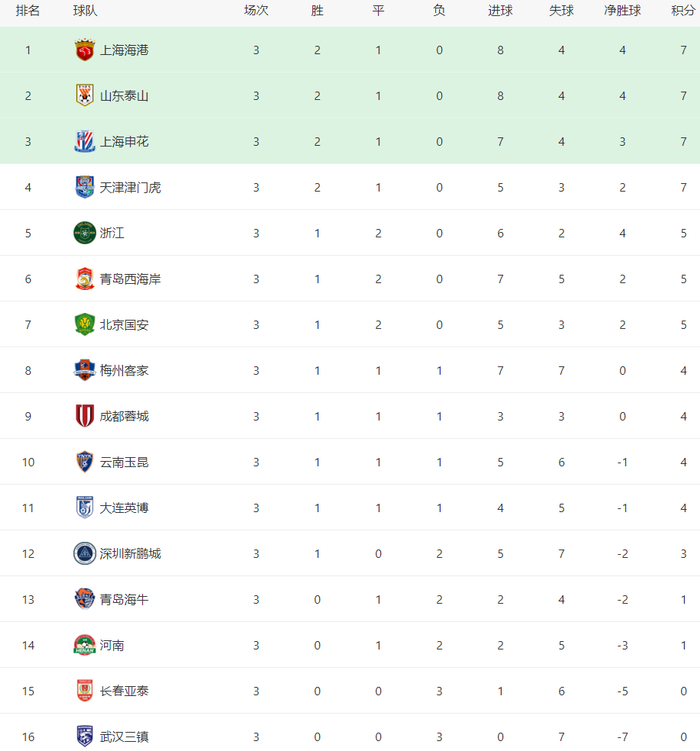Click the Shanghai Shenhua (上海申花) club badge
This screenshot has height=751, width=700.
click(85, 142)
